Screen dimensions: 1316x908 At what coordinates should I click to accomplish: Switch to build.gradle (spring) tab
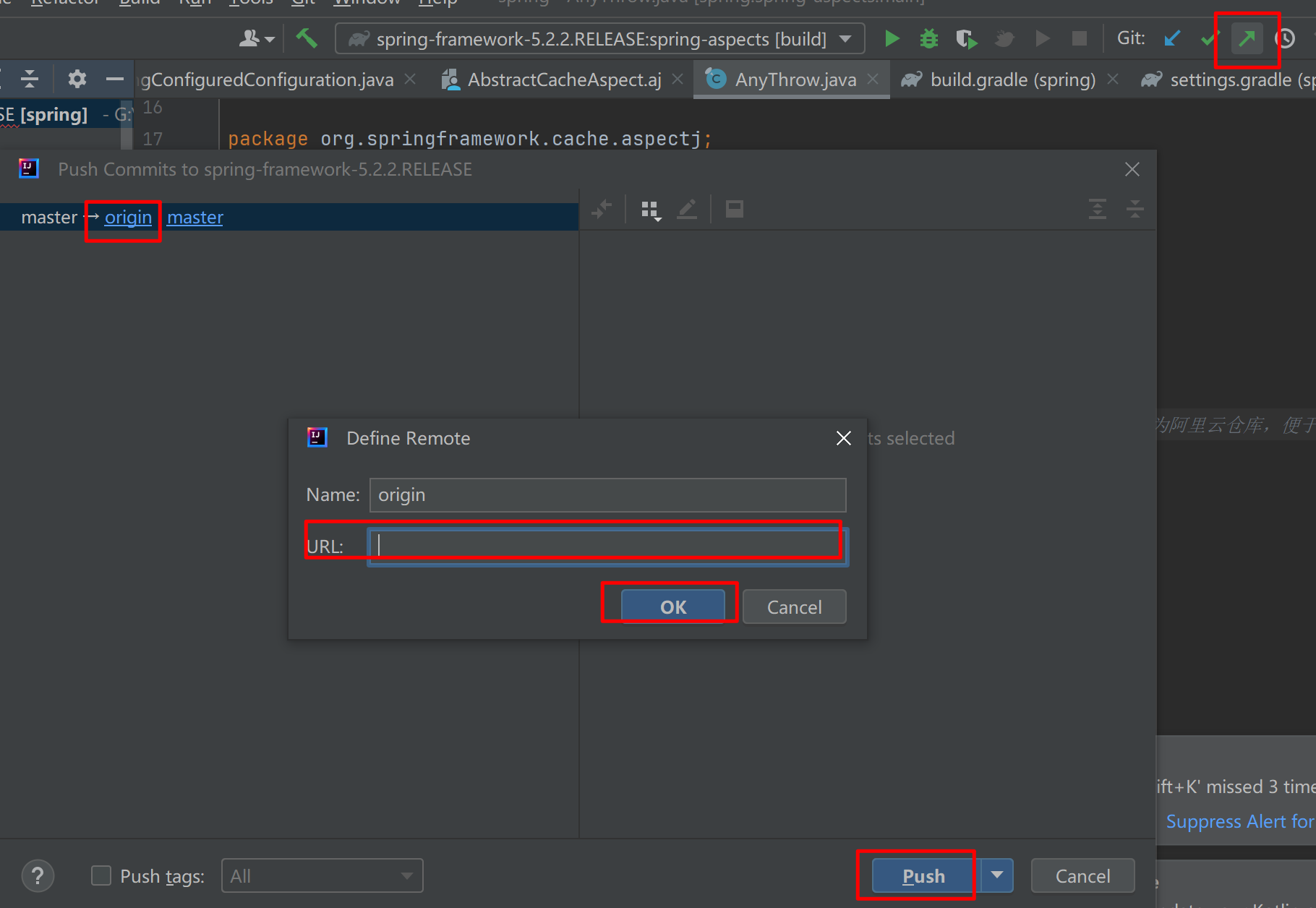pyautogui.click(x=1012, y=80)
